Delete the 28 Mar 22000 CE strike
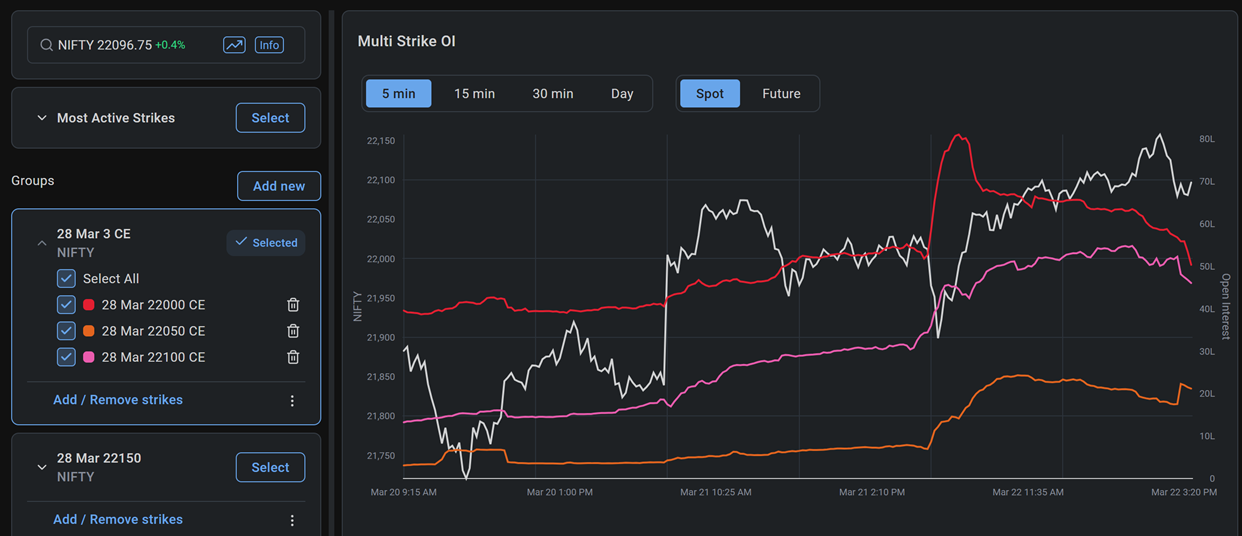This screenshot has width=1242, height=536. [293, 305]
